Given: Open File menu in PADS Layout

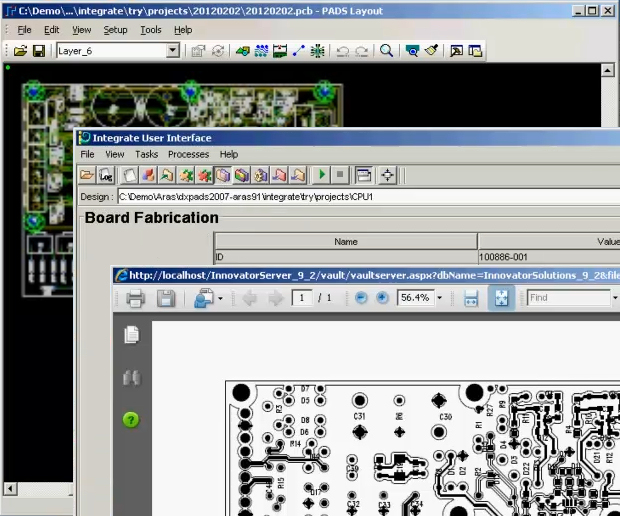Looking at the screenshot, I should (x=24, y=30).
